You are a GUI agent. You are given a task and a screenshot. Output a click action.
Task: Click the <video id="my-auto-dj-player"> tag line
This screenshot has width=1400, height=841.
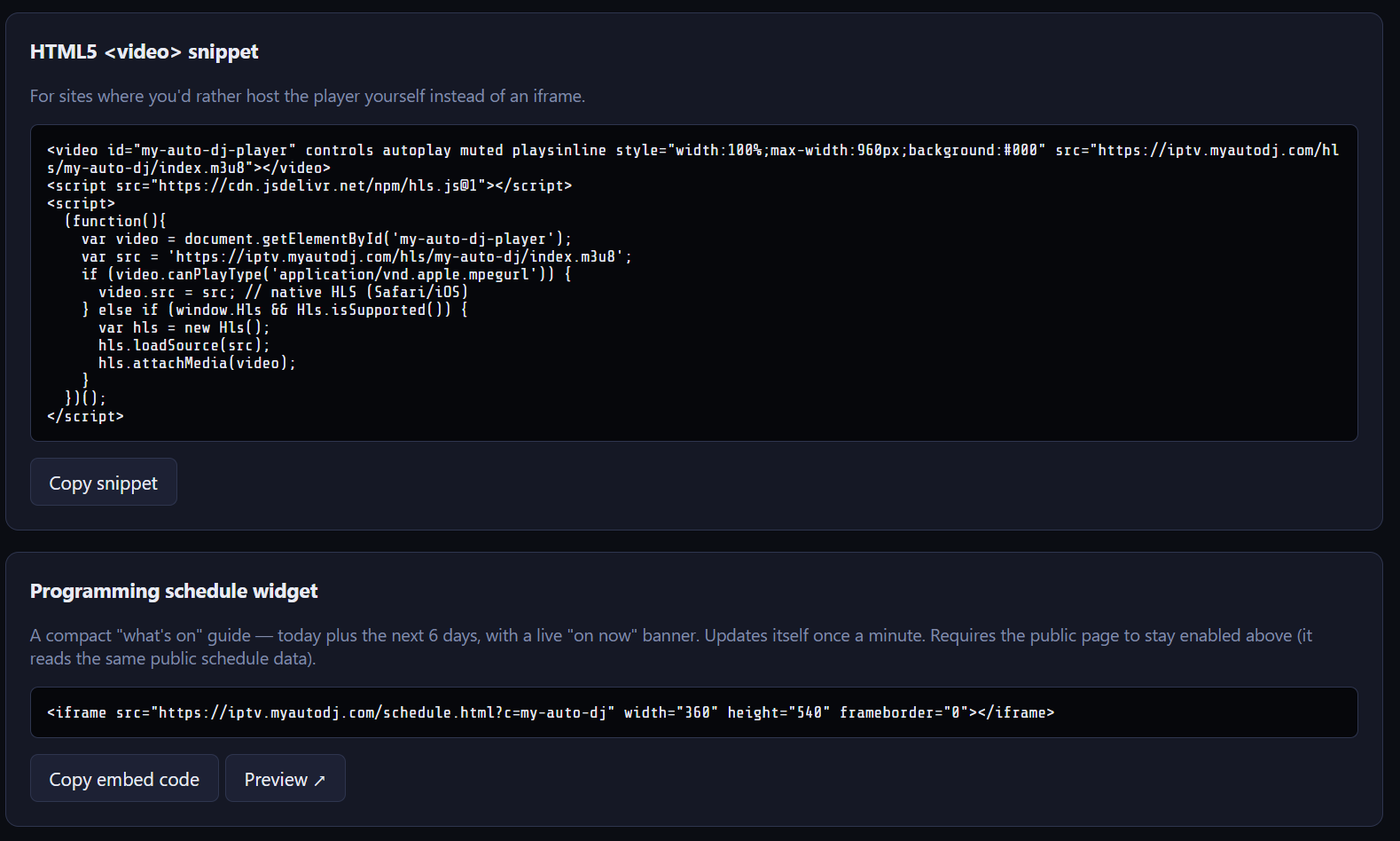click(693, 159)
